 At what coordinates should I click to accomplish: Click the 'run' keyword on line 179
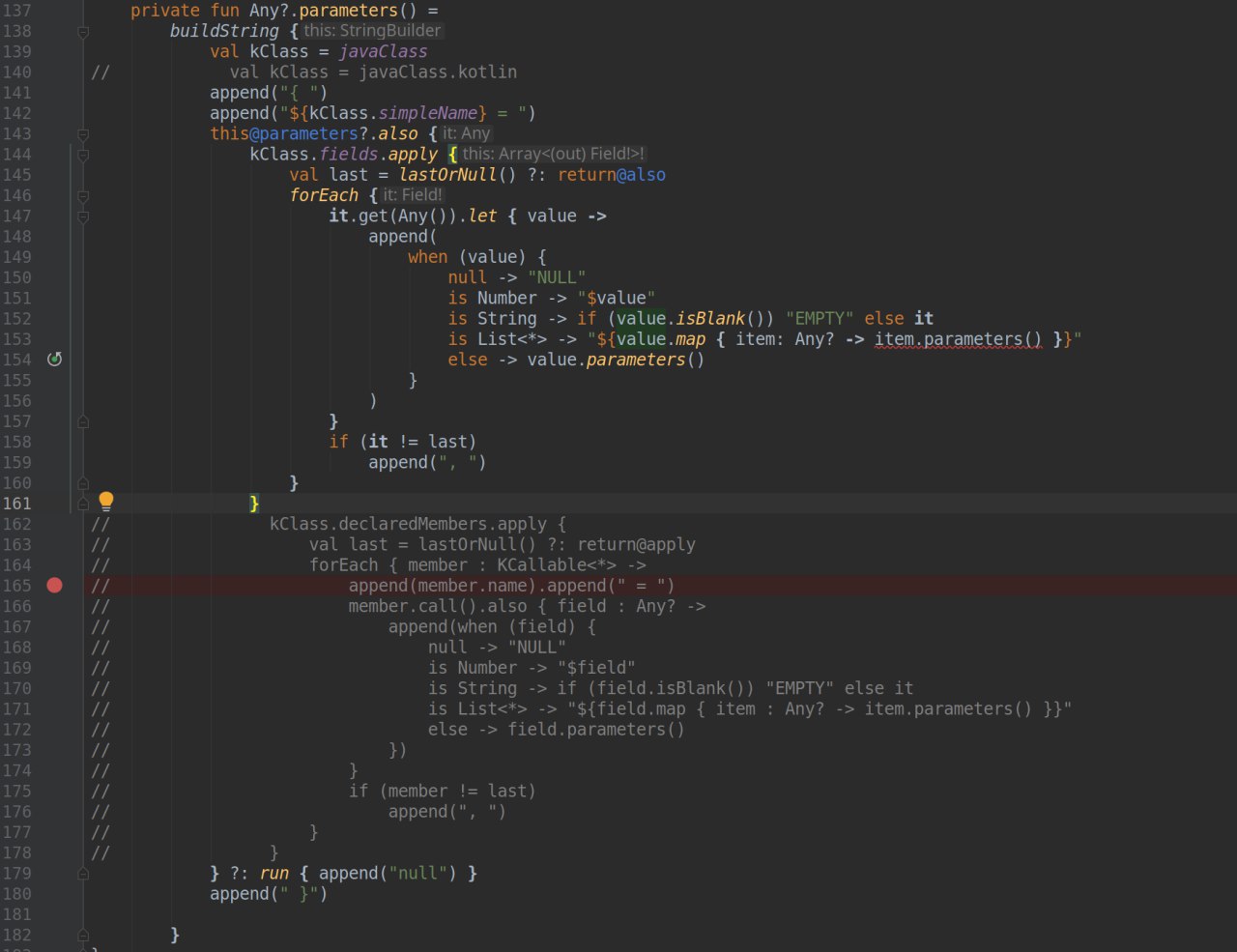(x=274, y=874)
